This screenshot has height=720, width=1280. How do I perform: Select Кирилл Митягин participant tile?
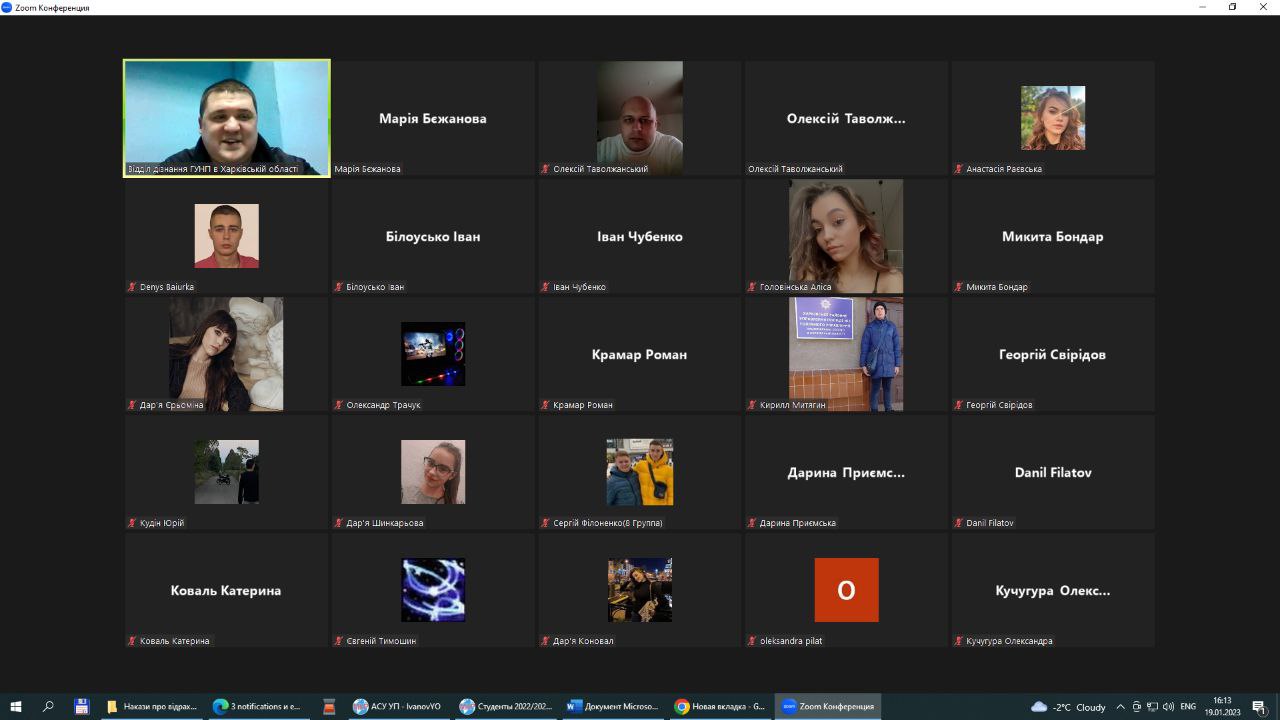click(846, 354)
